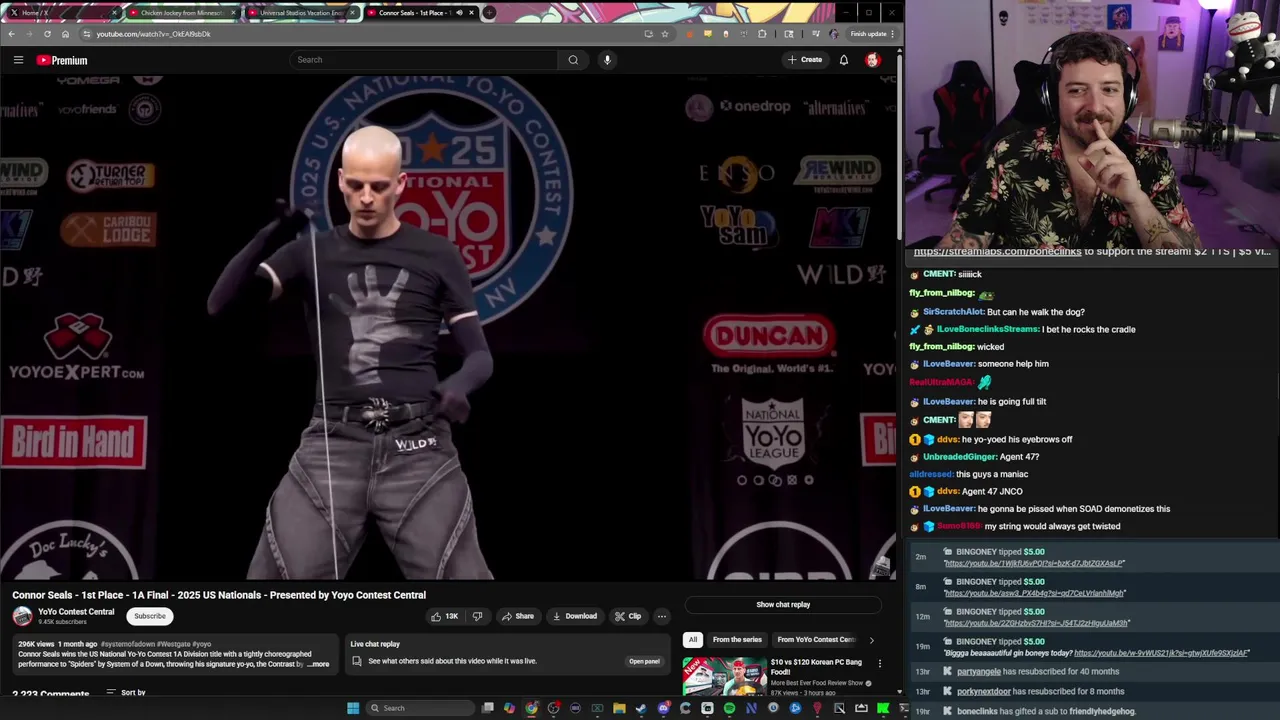Open the Sort by comments dropdown

point(126,692)
